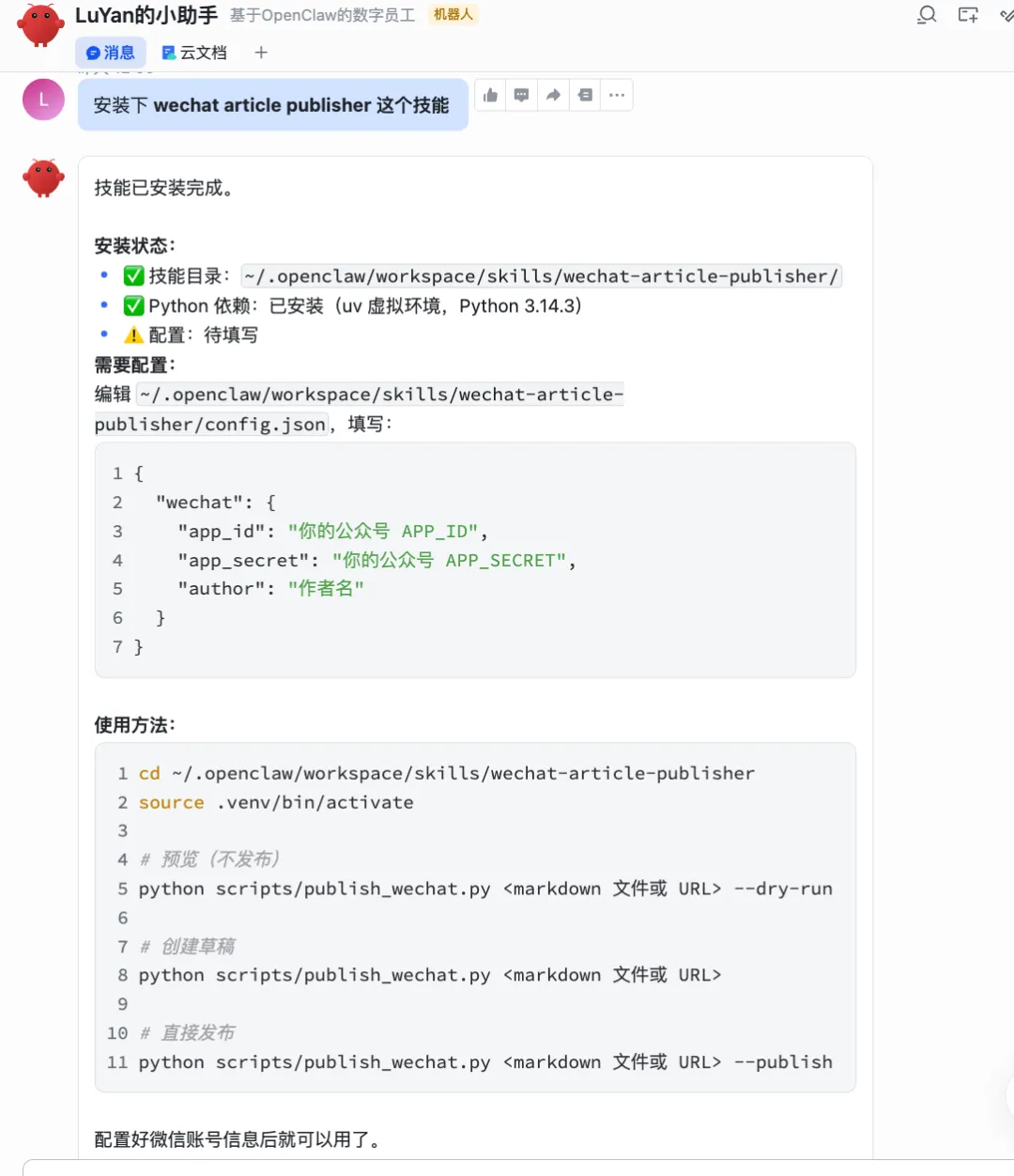Open the 云文档 tab
Image resolution: width=1014 pixels, height=1176 pixels.
point(194,53)
